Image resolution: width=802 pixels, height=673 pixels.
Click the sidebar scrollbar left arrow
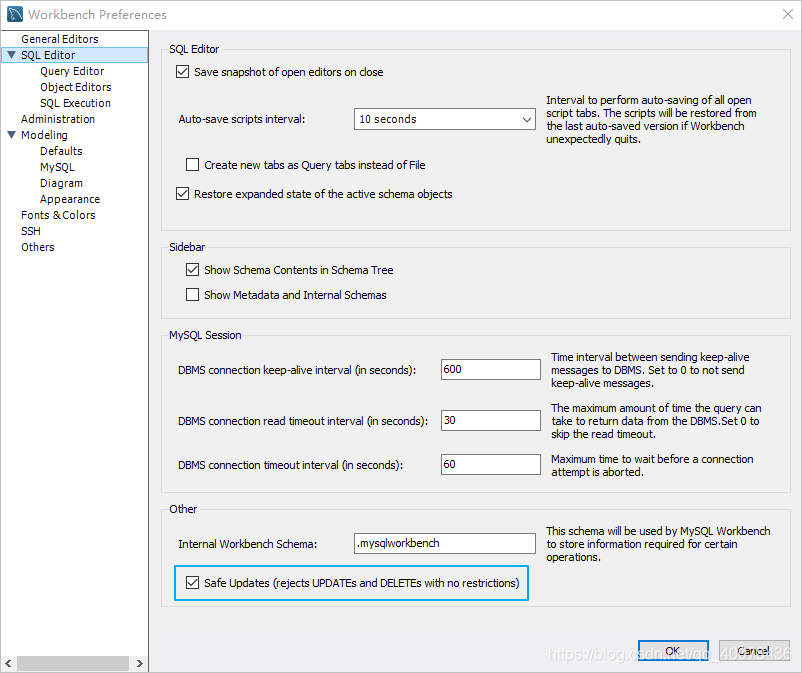[8, 663]
